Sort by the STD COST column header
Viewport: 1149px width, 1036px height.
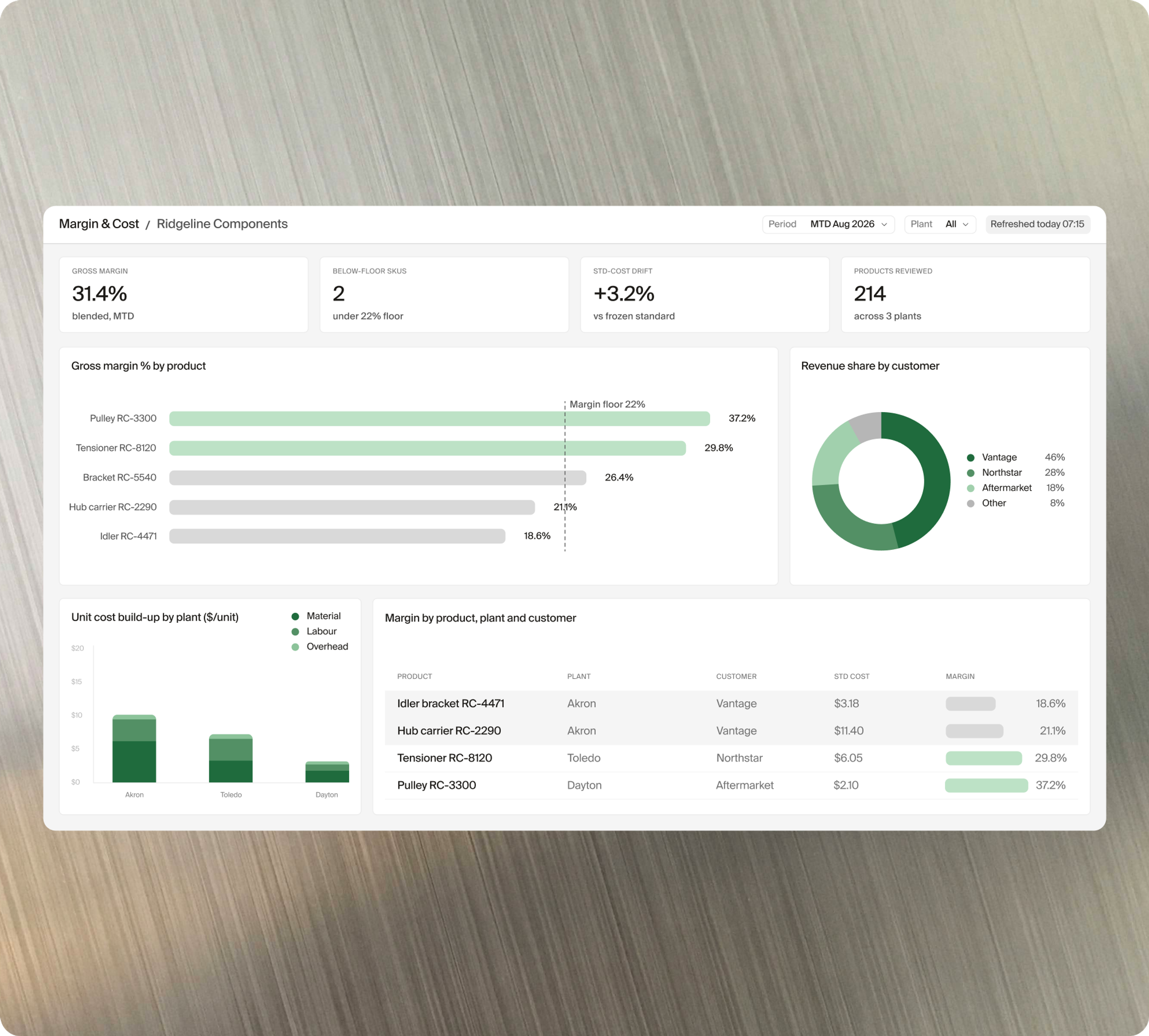coord(851,676)
